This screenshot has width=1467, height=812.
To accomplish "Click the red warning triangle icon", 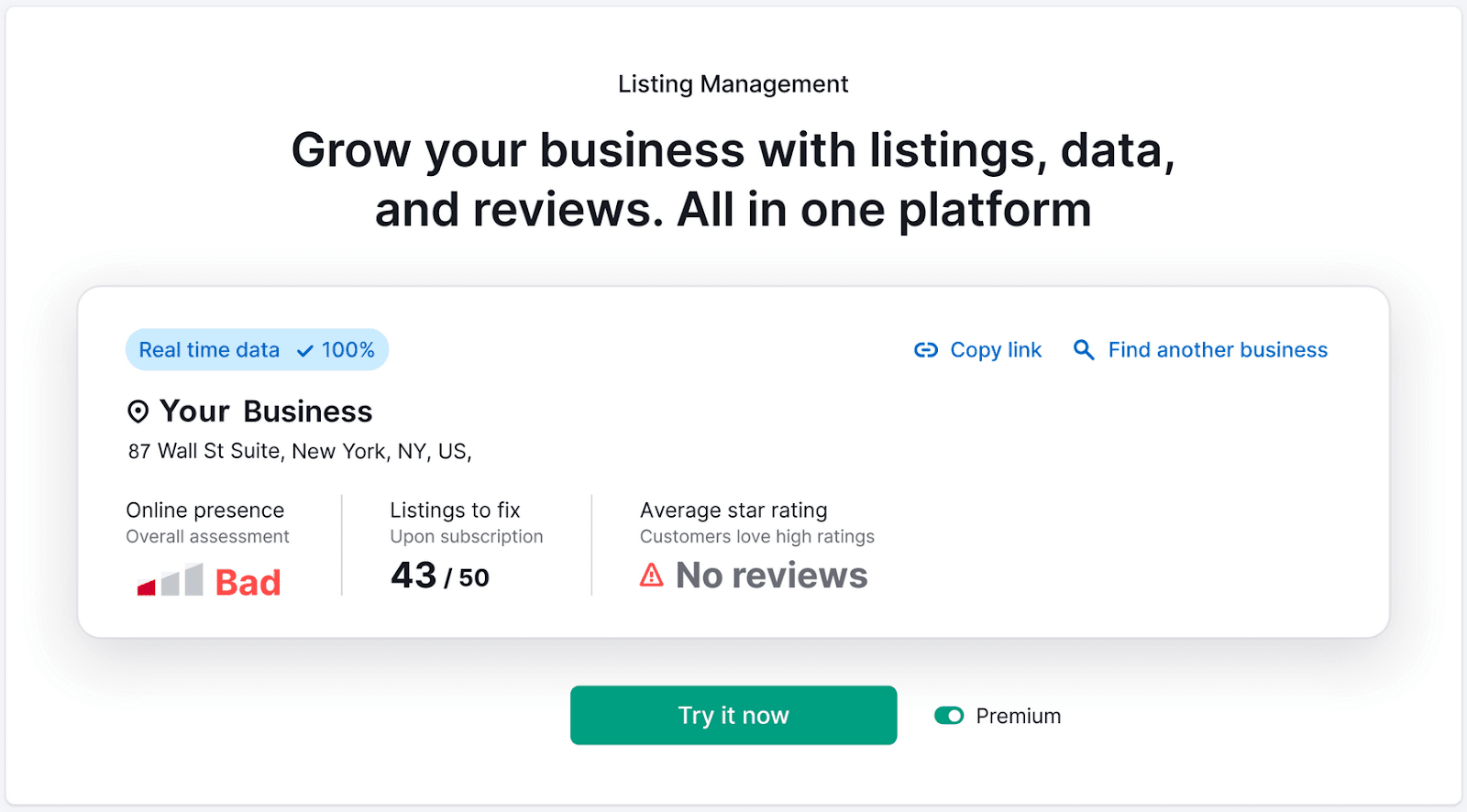I will (651, 576).
